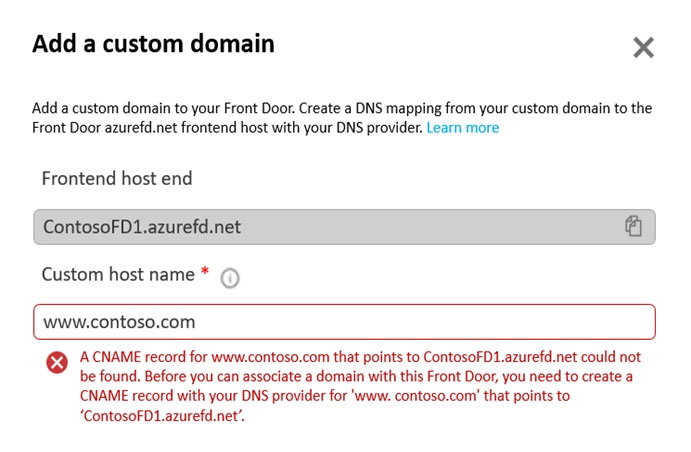
Task: Click the description line starting 'Add a custom domain to'
Action: [x=342, y=108]
